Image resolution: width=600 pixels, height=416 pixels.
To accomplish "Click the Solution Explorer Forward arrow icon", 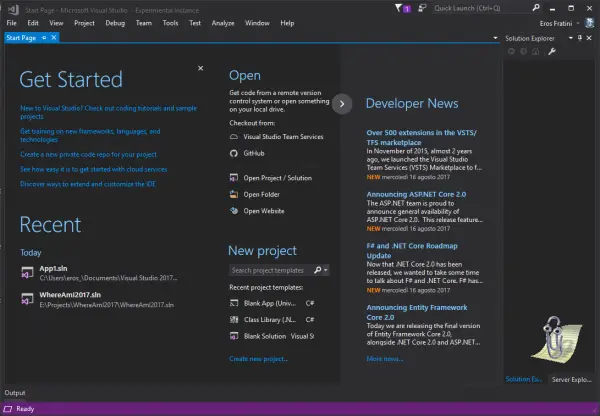I will tap(523, 51).
